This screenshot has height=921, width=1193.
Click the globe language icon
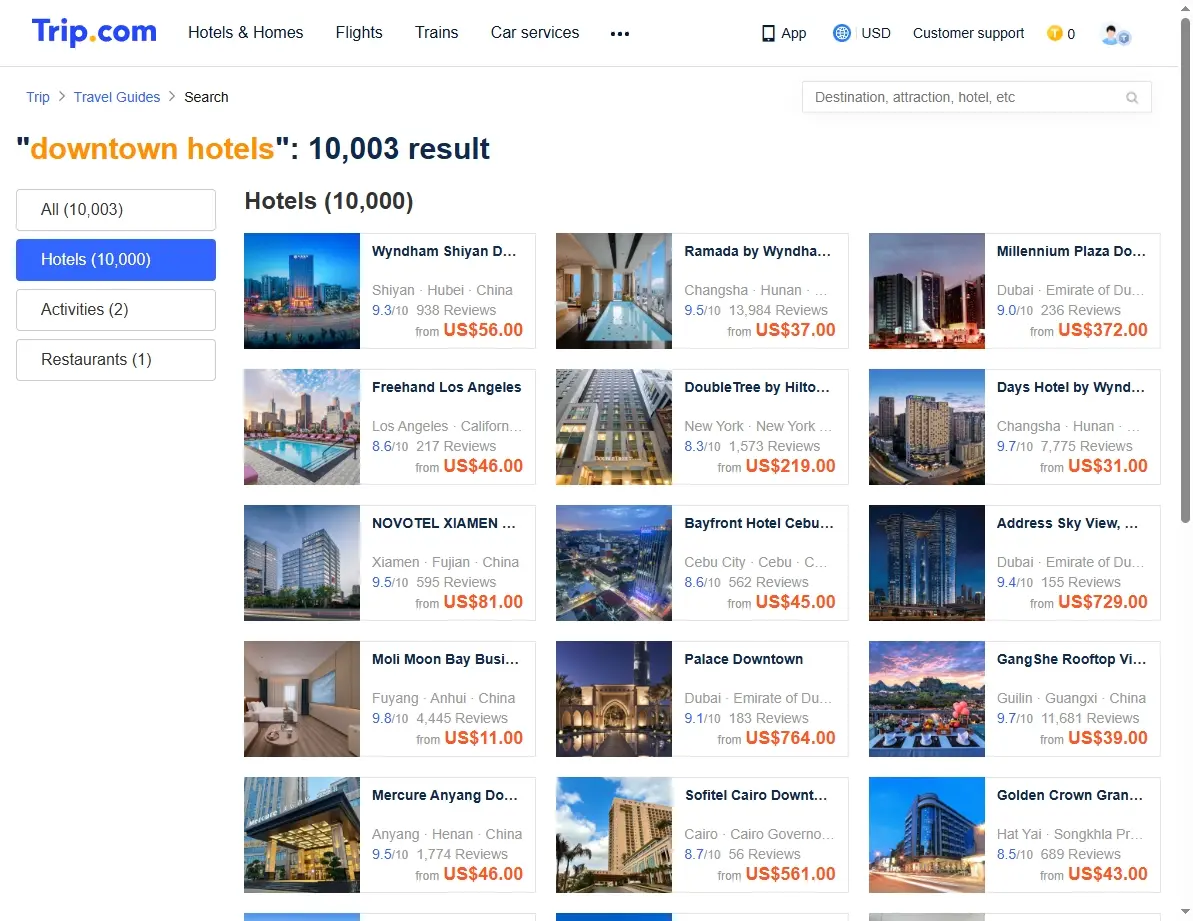pos(841,33)
